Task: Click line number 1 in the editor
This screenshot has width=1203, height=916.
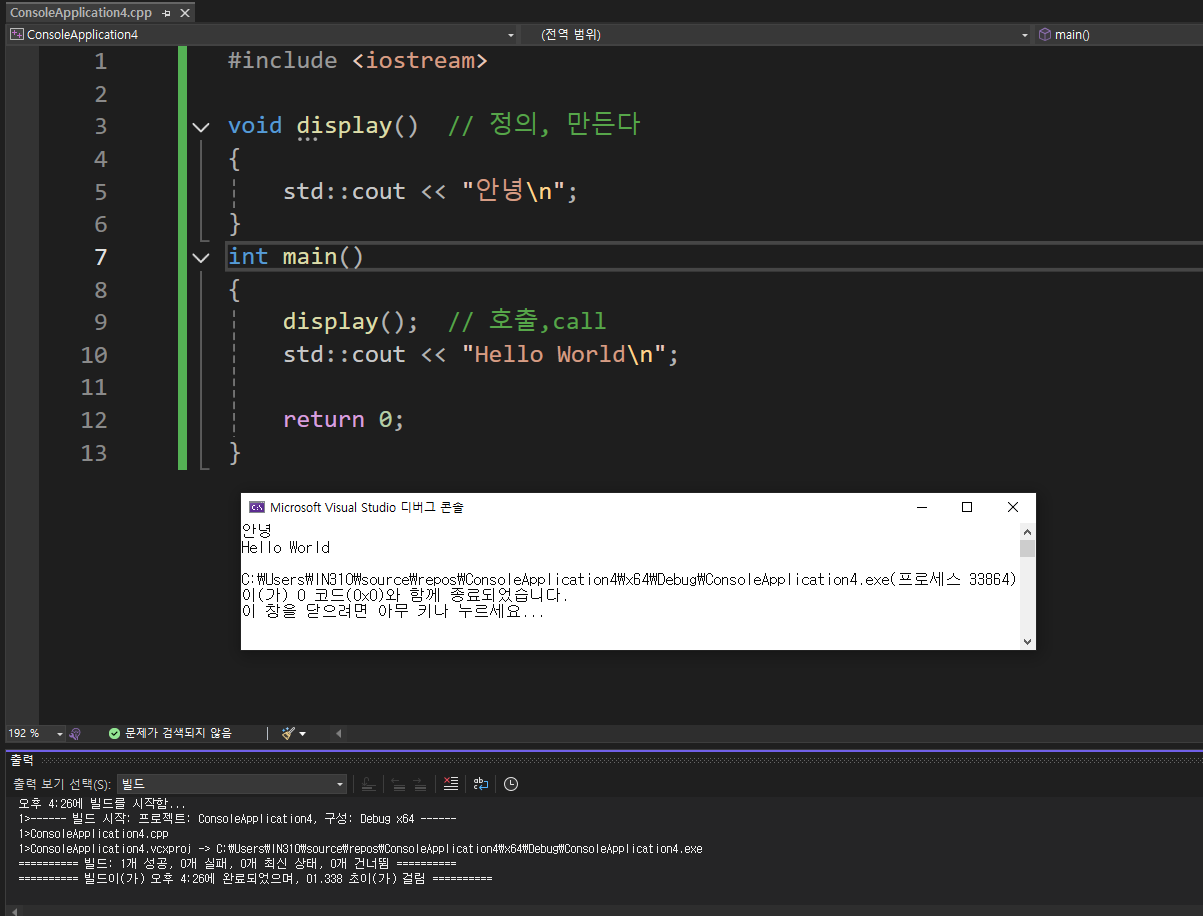Action: pos(100,61)
